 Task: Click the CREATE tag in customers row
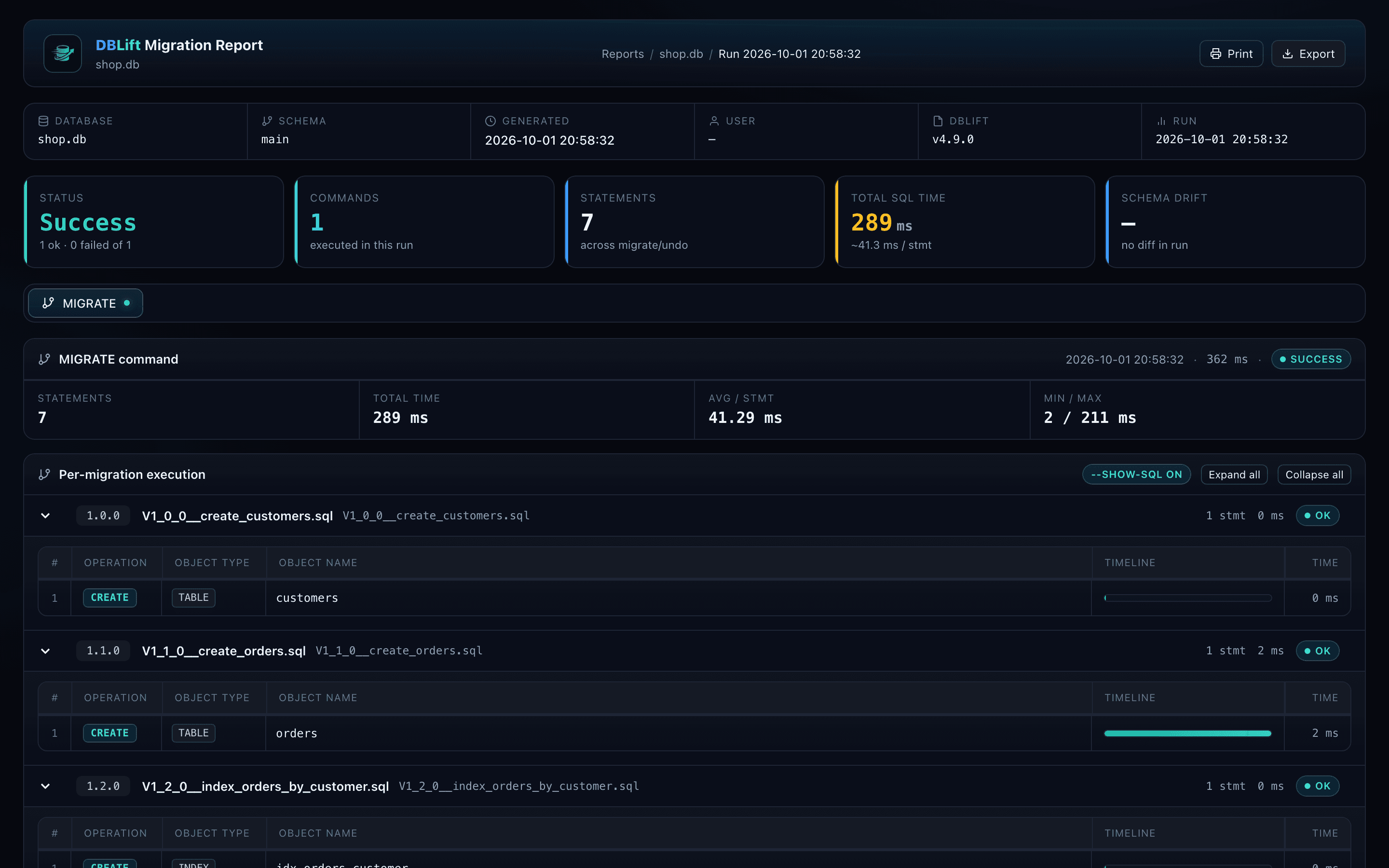click(109, 597)
